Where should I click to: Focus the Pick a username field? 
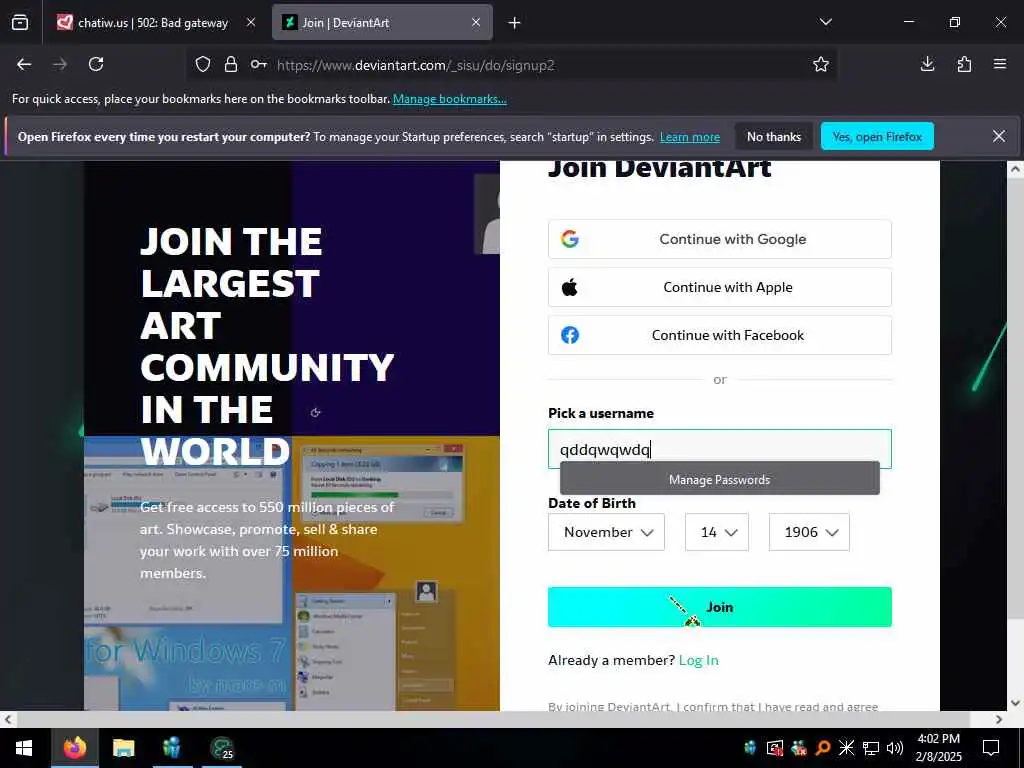720,449
